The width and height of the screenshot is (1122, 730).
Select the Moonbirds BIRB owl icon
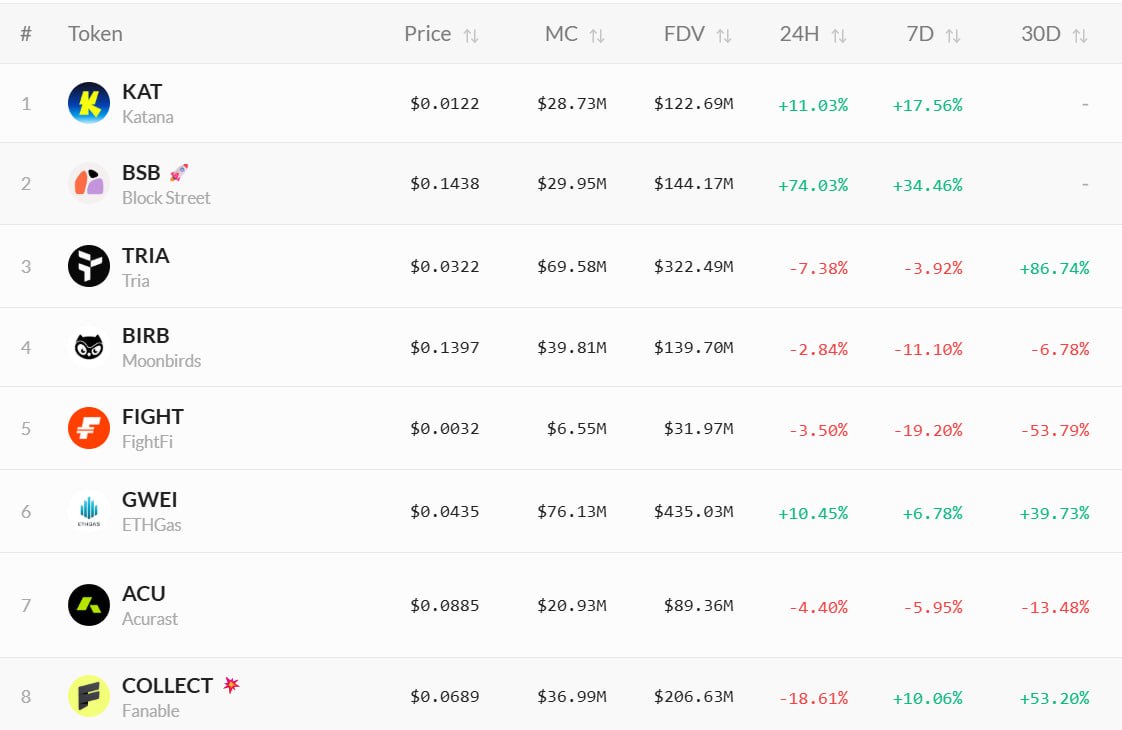point(89,347)
